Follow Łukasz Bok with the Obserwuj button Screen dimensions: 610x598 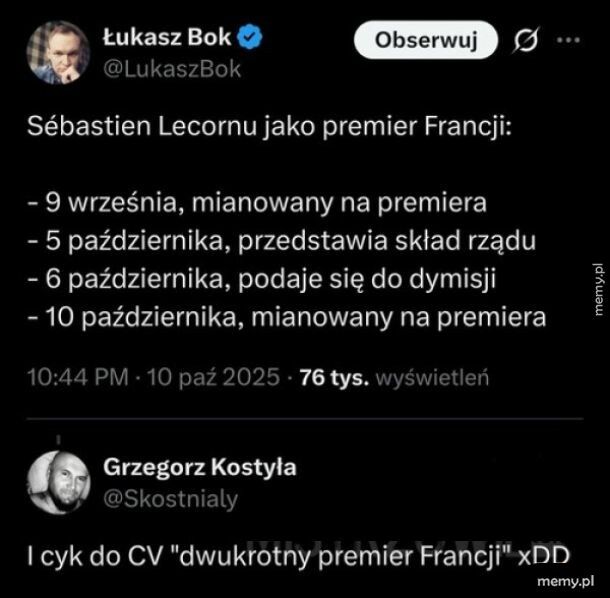coord(426,40)
